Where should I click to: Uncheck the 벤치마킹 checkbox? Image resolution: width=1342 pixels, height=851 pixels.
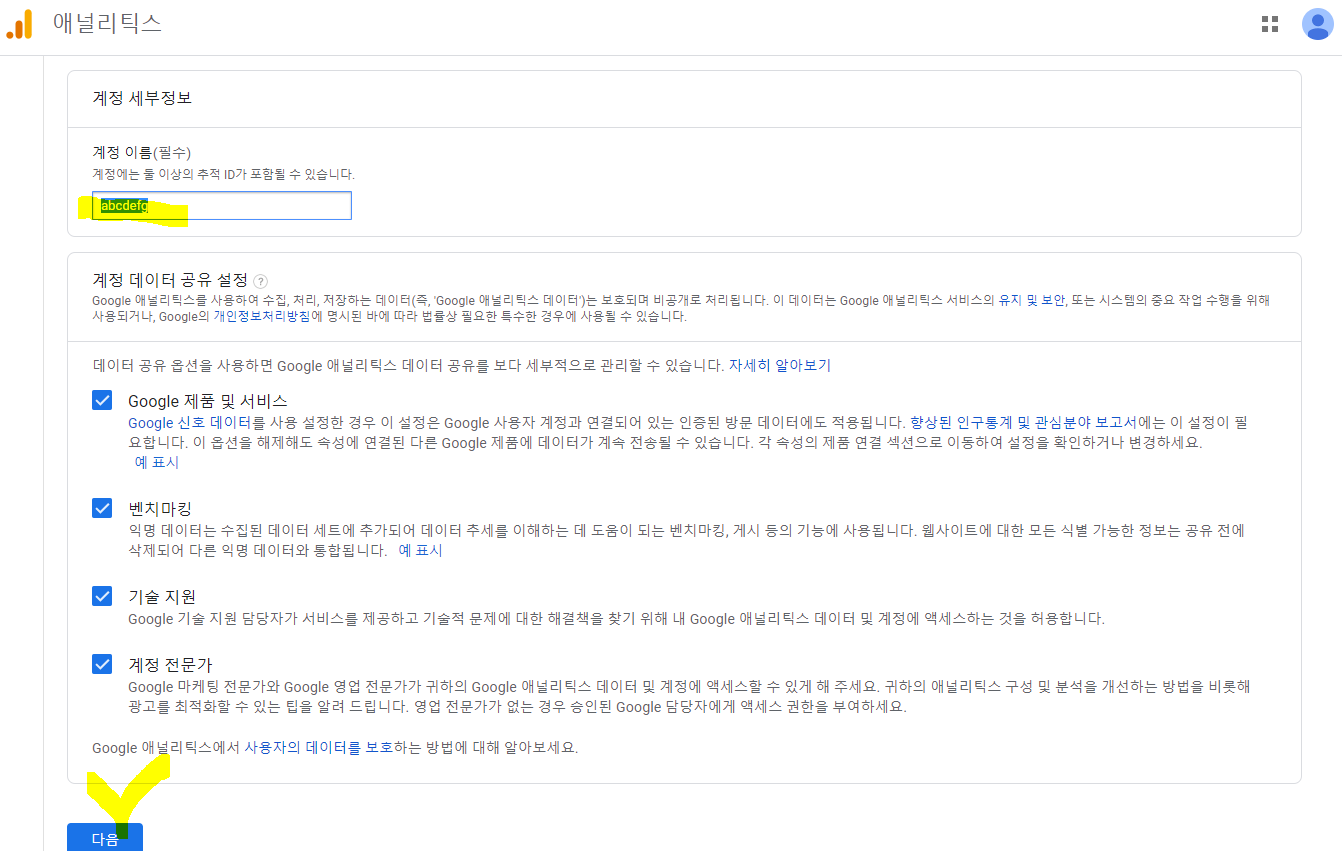click(102, 508)
